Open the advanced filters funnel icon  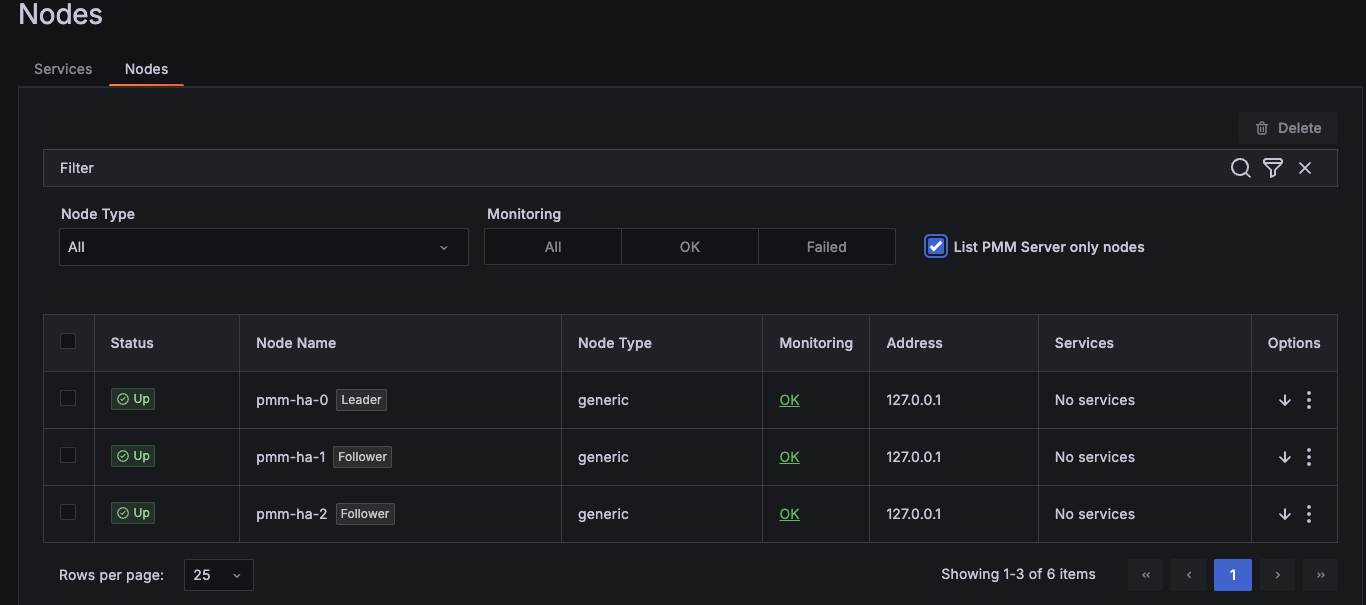coord(1272,168)
